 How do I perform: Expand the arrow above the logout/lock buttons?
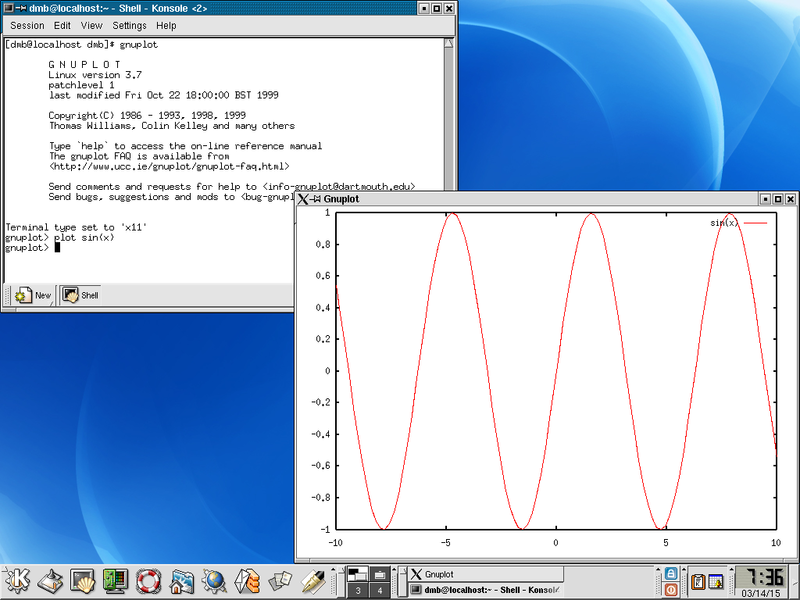(658, 570)
